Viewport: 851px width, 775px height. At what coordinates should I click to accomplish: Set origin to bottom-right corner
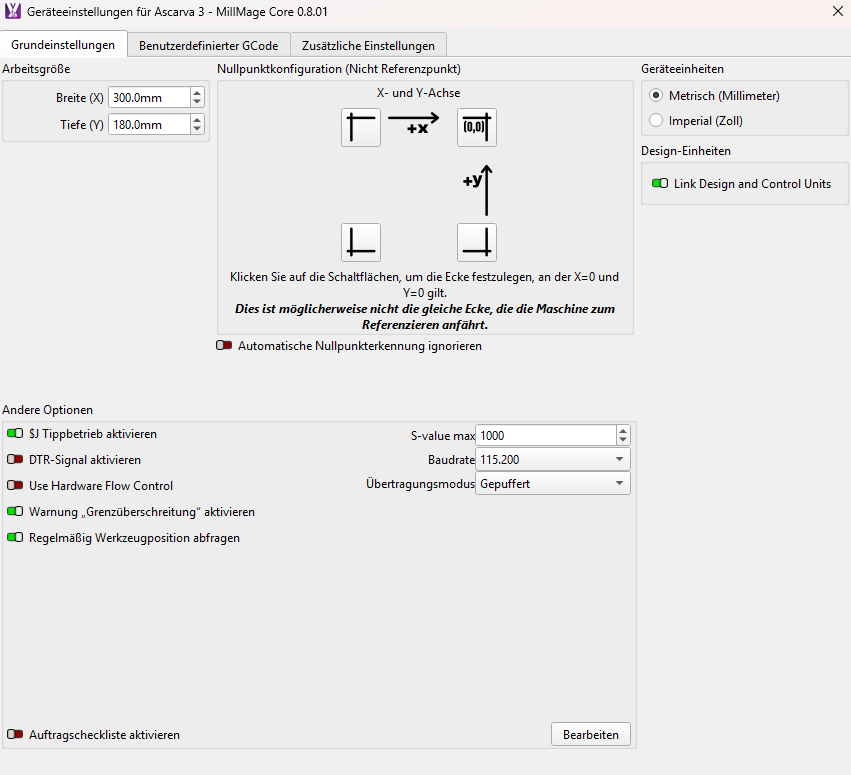tap(476, 243)
